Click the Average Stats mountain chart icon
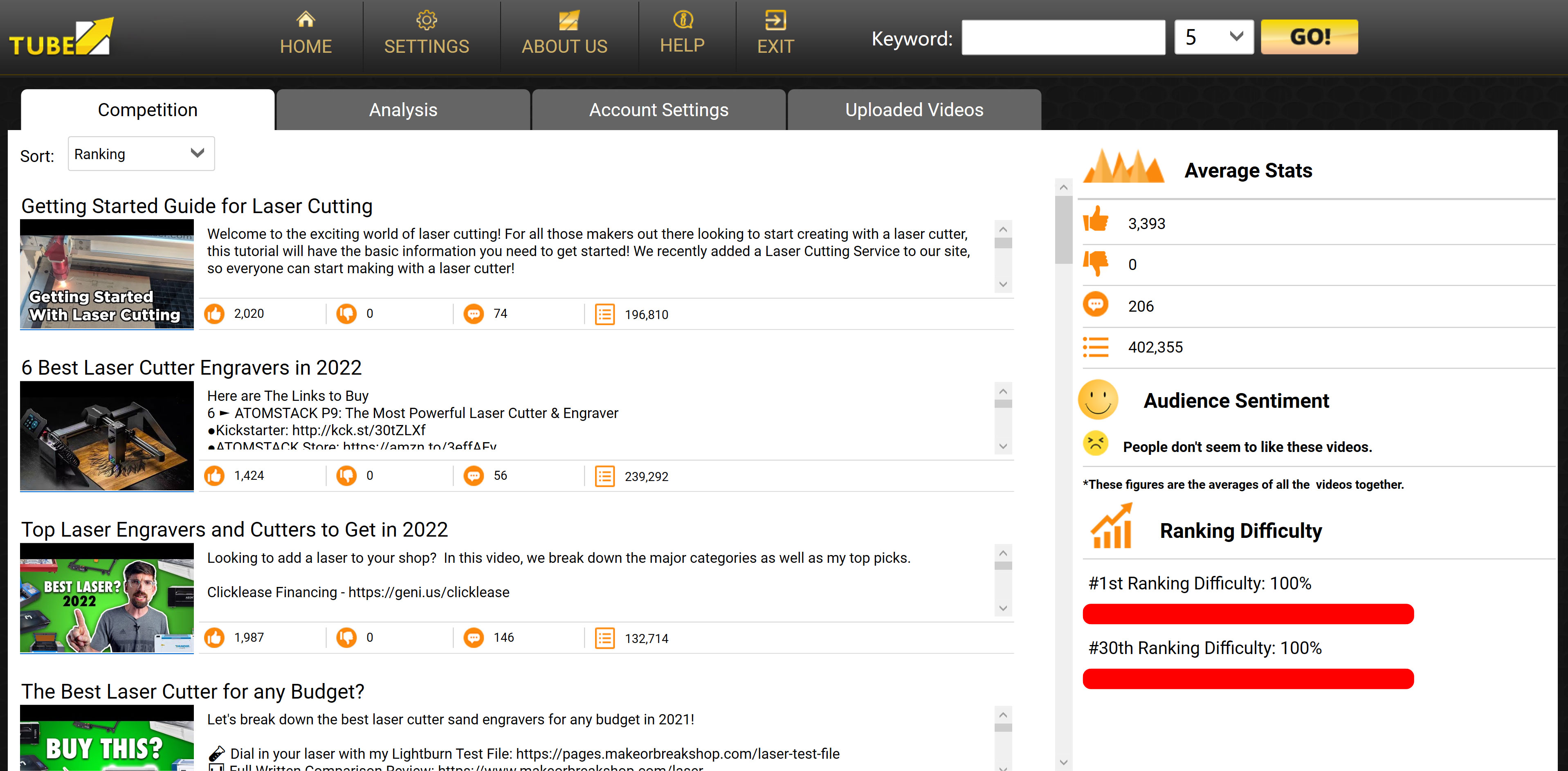The width and height of the screenshot is (1568, 771). click(x=1124, y=166)
